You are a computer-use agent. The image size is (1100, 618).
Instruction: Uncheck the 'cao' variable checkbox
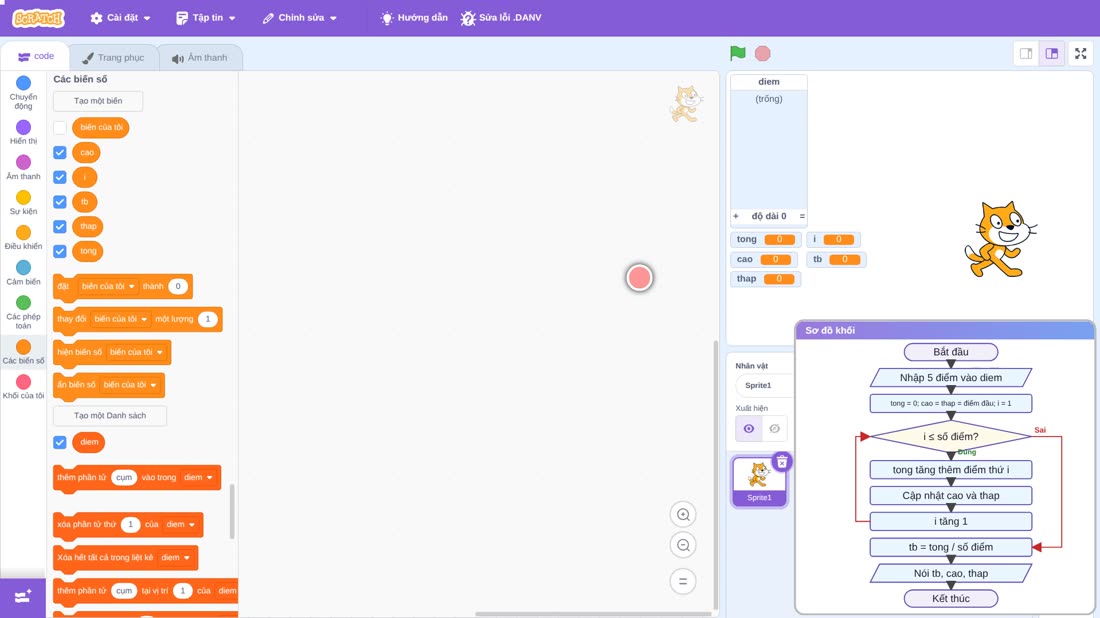(60, 152)
